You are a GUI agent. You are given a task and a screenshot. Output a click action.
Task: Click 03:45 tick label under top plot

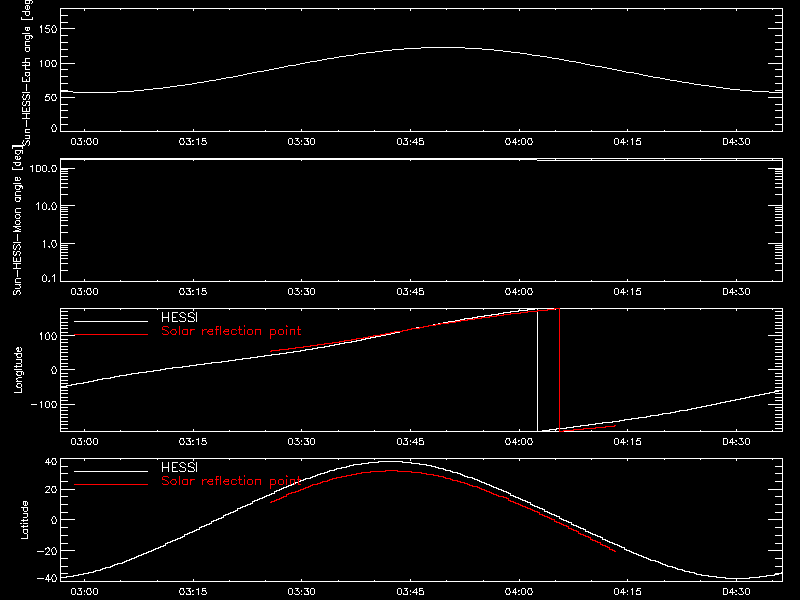coord(410,141)
